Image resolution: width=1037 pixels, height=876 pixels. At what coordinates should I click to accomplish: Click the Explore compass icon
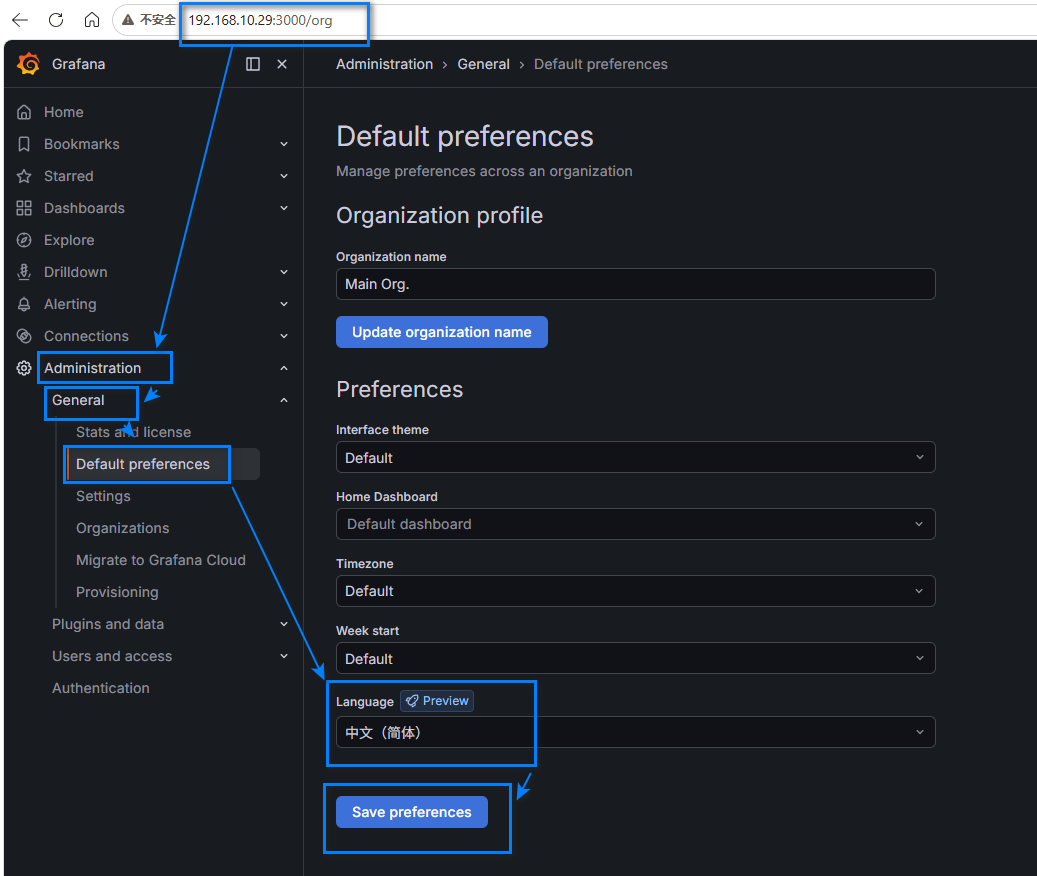pos(24,240)
